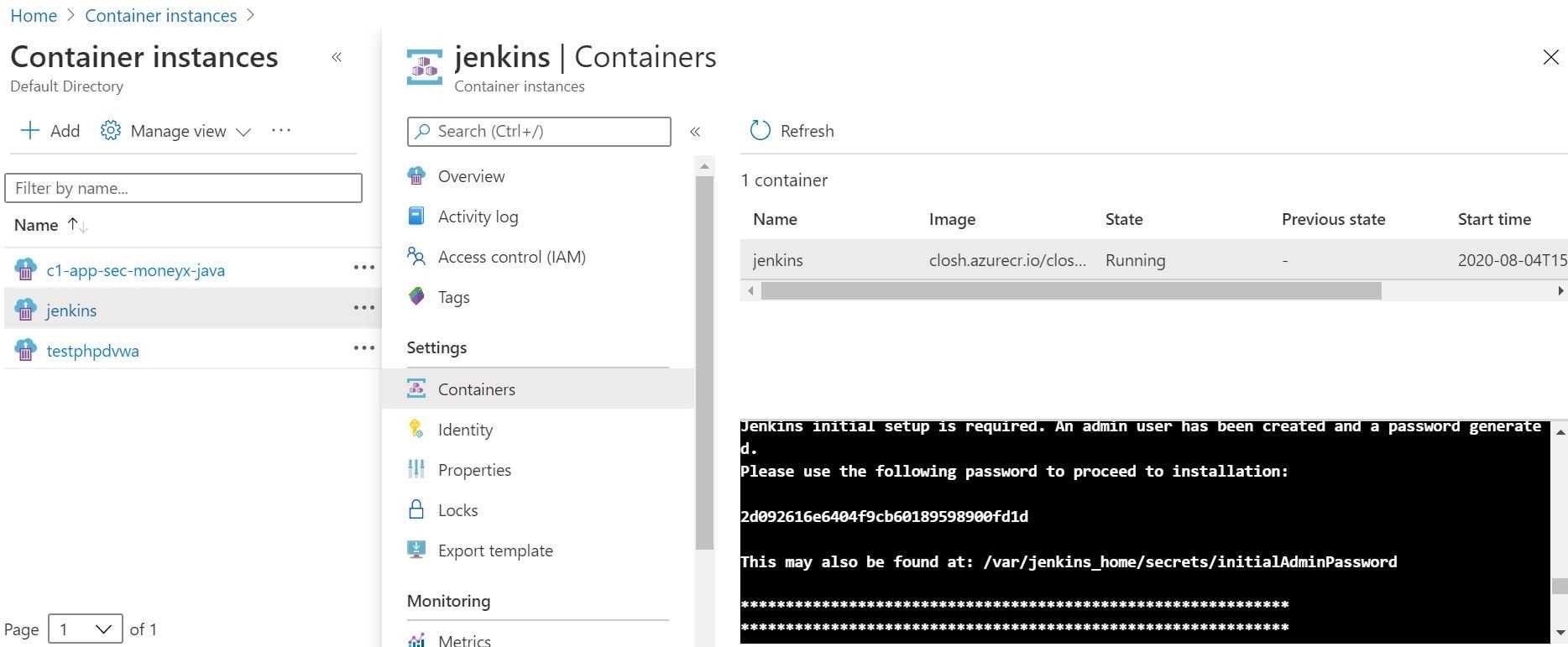
Task: Click the Manage view gear icon
Action: [110, 130]
